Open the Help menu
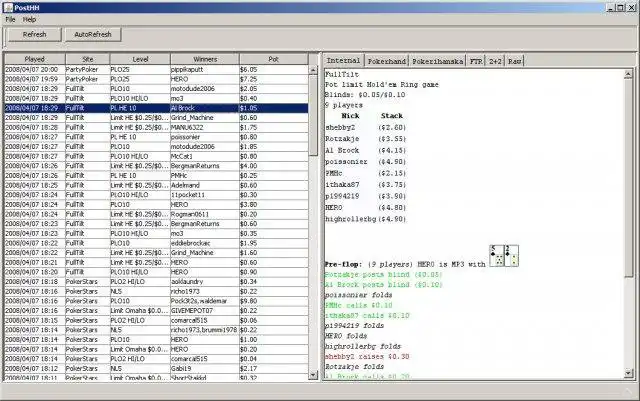 click(x=29, y=19)
